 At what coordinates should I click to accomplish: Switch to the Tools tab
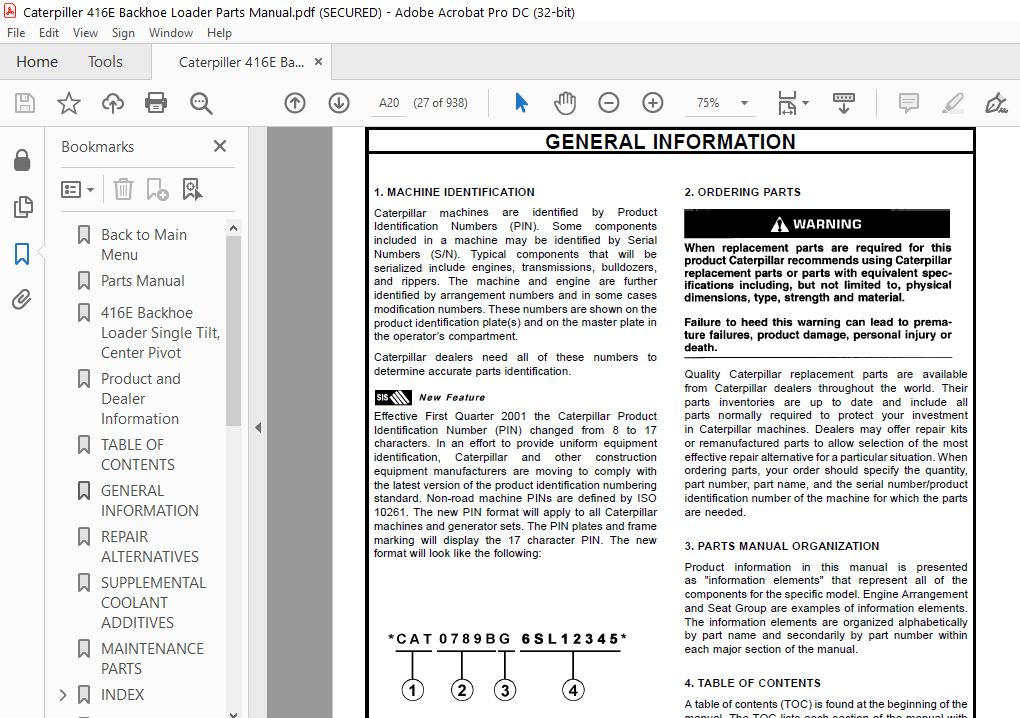coord(105,62)
